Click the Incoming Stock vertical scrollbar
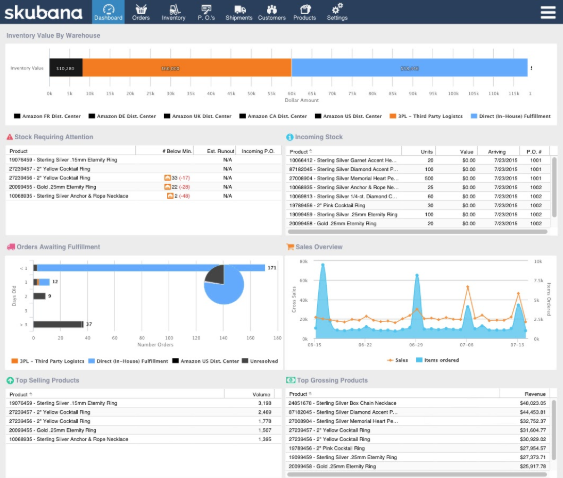The width and height of the screenshot is (563, 478). pyautogui.click(x=554, y=187)
